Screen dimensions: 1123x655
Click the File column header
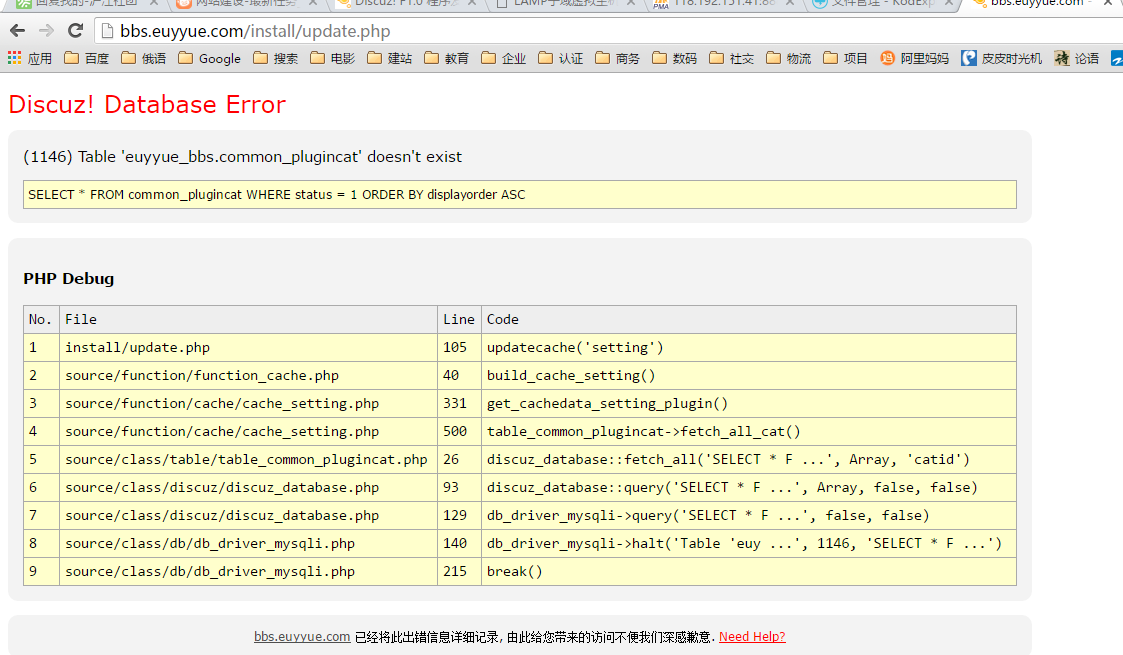click(x=249, y=319)
